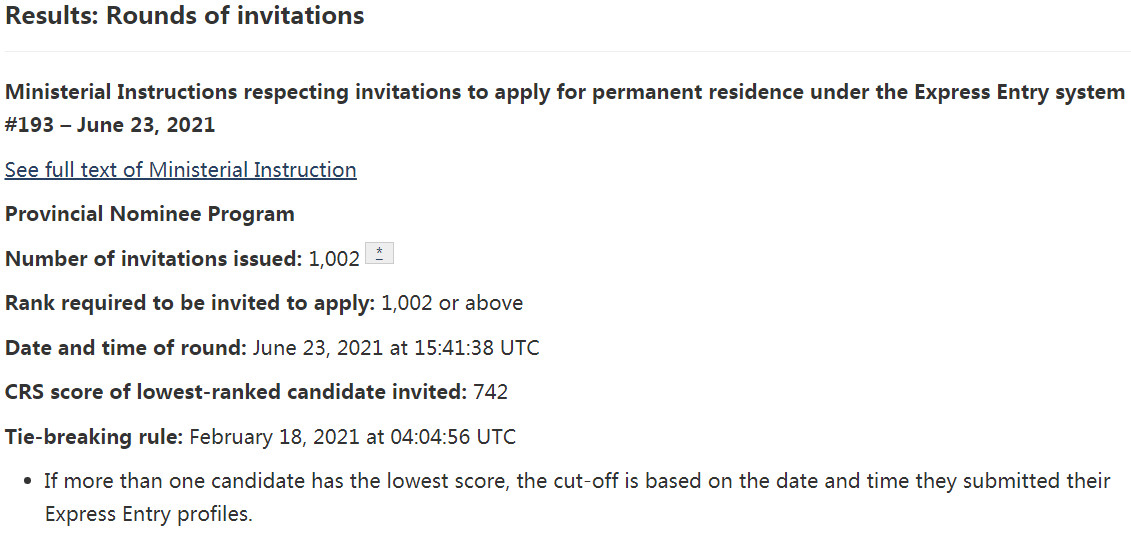Click the 1,002 invitations issued value
The height and width of the screenshot is (539, 1131).
click(x=334, y=259)
